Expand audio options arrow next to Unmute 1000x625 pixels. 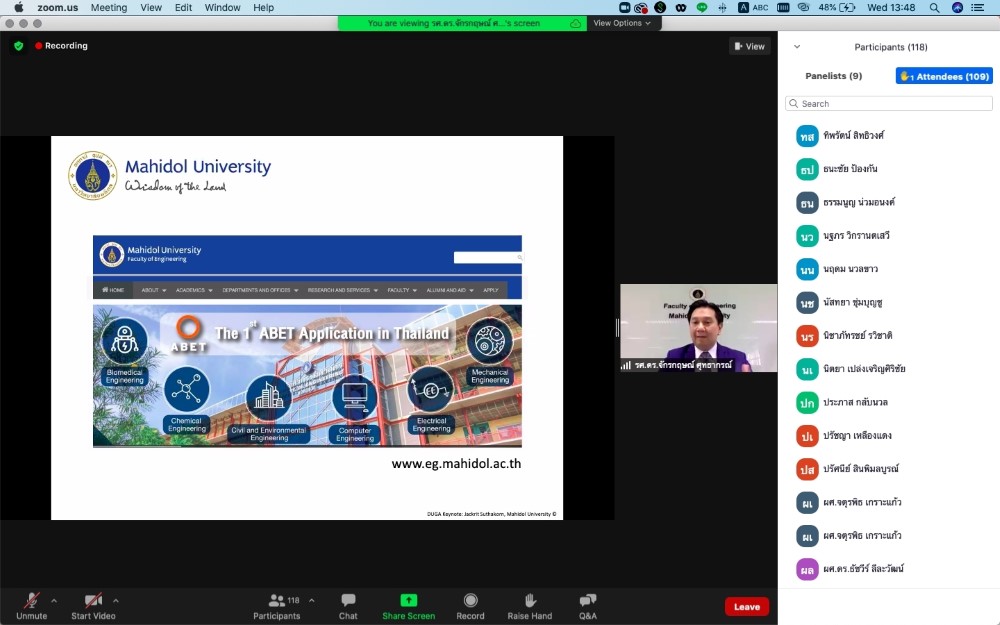54,601
